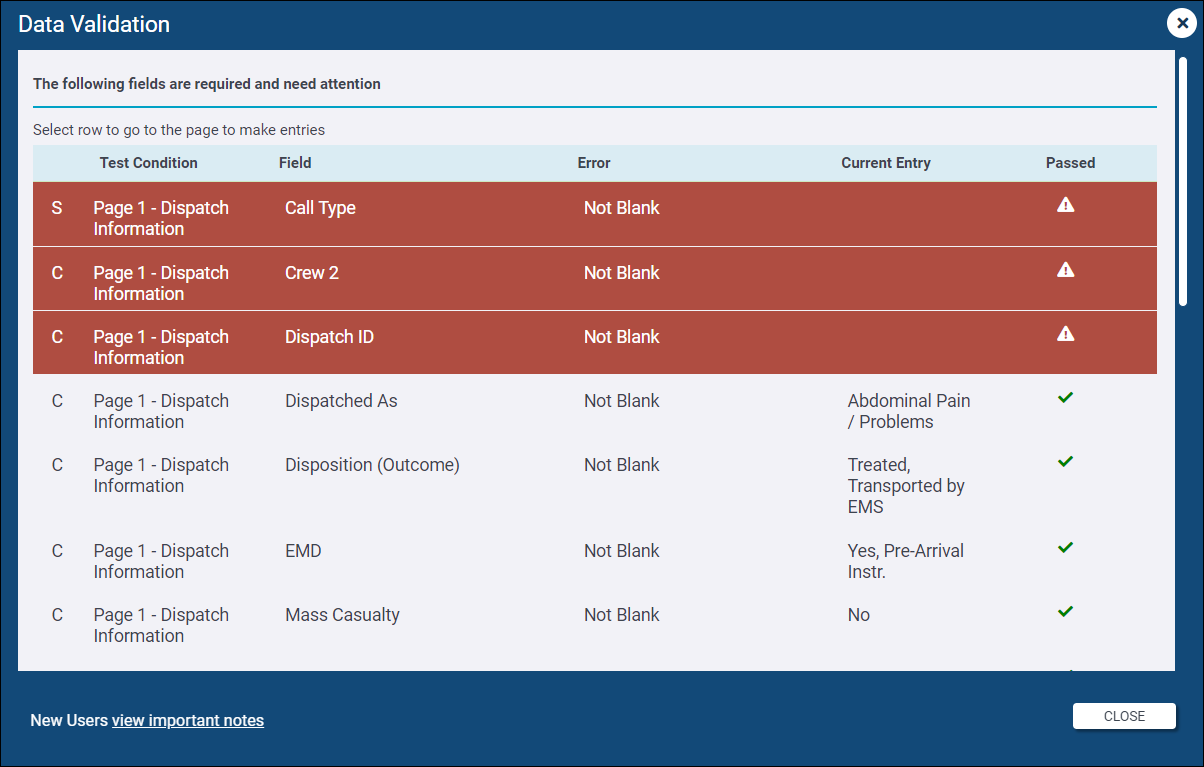Click the Current Entry column header
Screen dimensions: 1204x767
pyautogui.click(x=886, y=163)
